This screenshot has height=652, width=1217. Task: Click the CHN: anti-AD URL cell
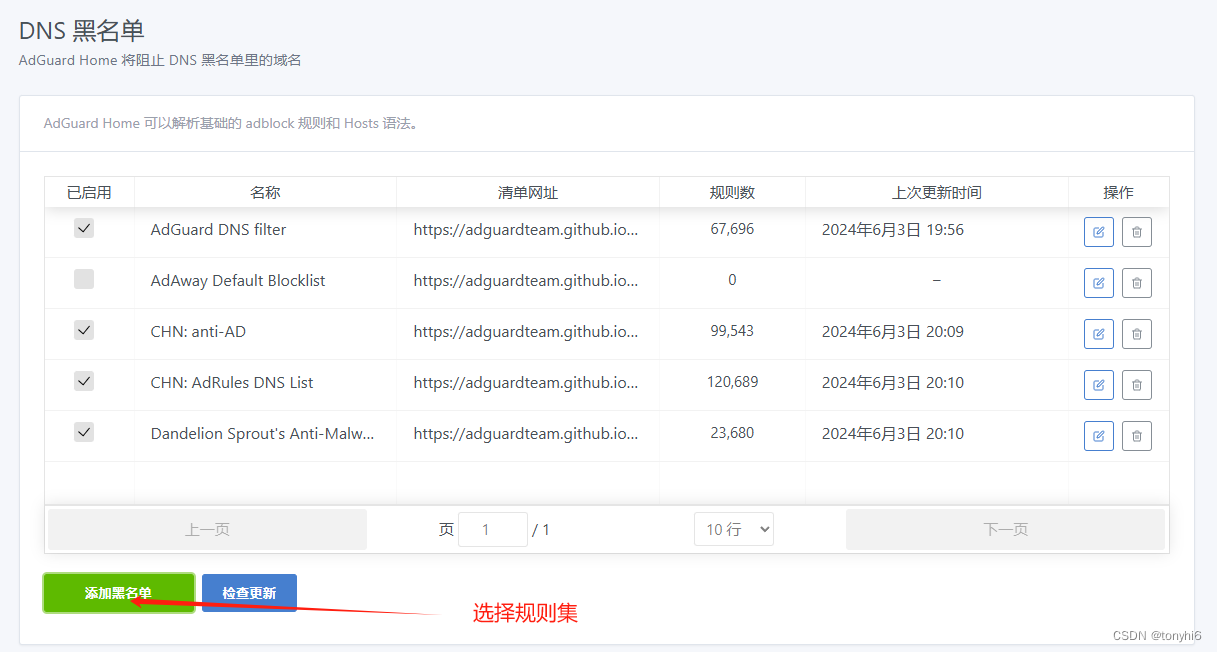tap(526, 331)
